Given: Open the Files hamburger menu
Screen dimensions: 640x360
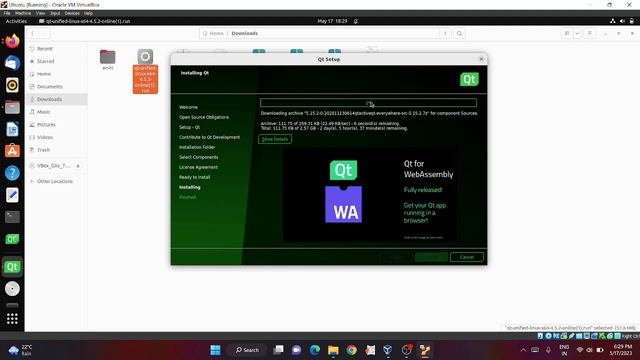Looking at the screenshot, I should click(x=589, y=33).
